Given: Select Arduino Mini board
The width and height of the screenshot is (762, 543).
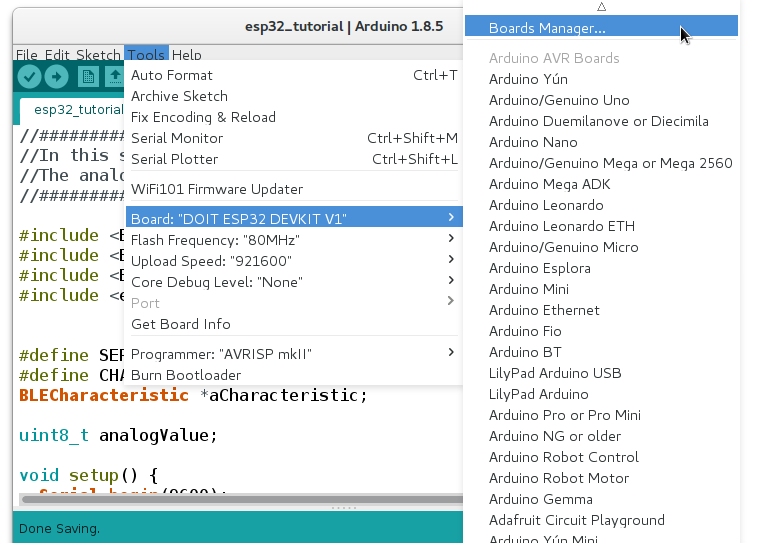Looking at the screenshot, I should 601,289.
